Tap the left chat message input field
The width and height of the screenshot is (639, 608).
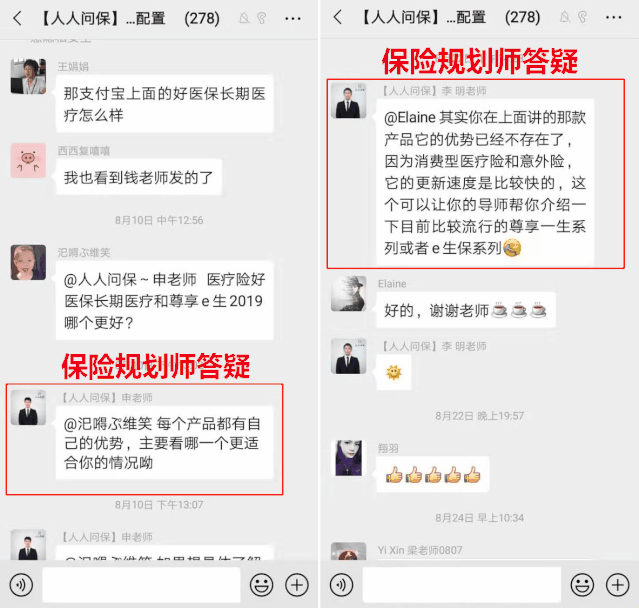(141, 585)
